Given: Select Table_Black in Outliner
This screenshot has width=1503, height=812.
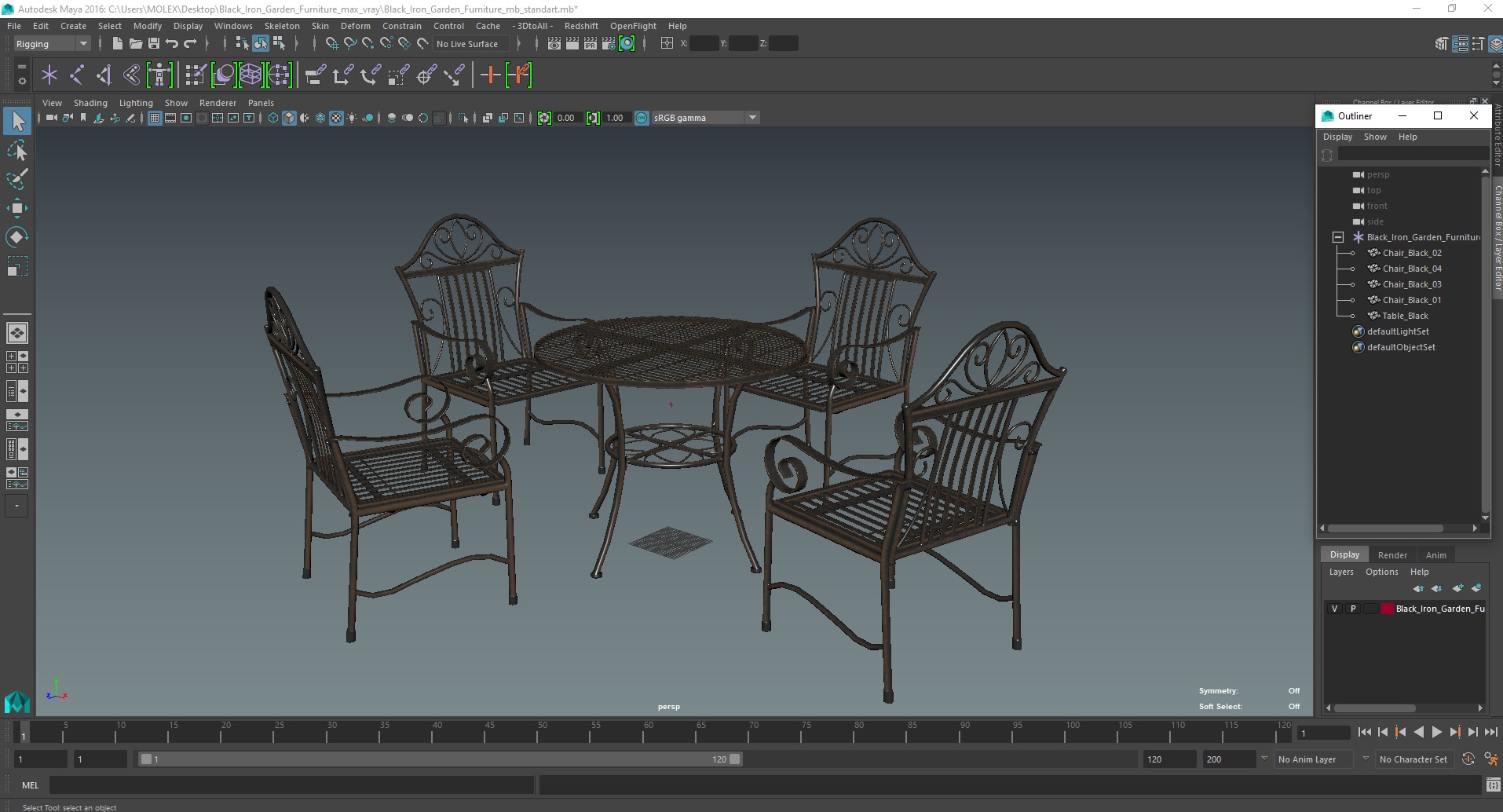Looking at the screenshot, I should pyautogui.click(x=1405, y=316).
